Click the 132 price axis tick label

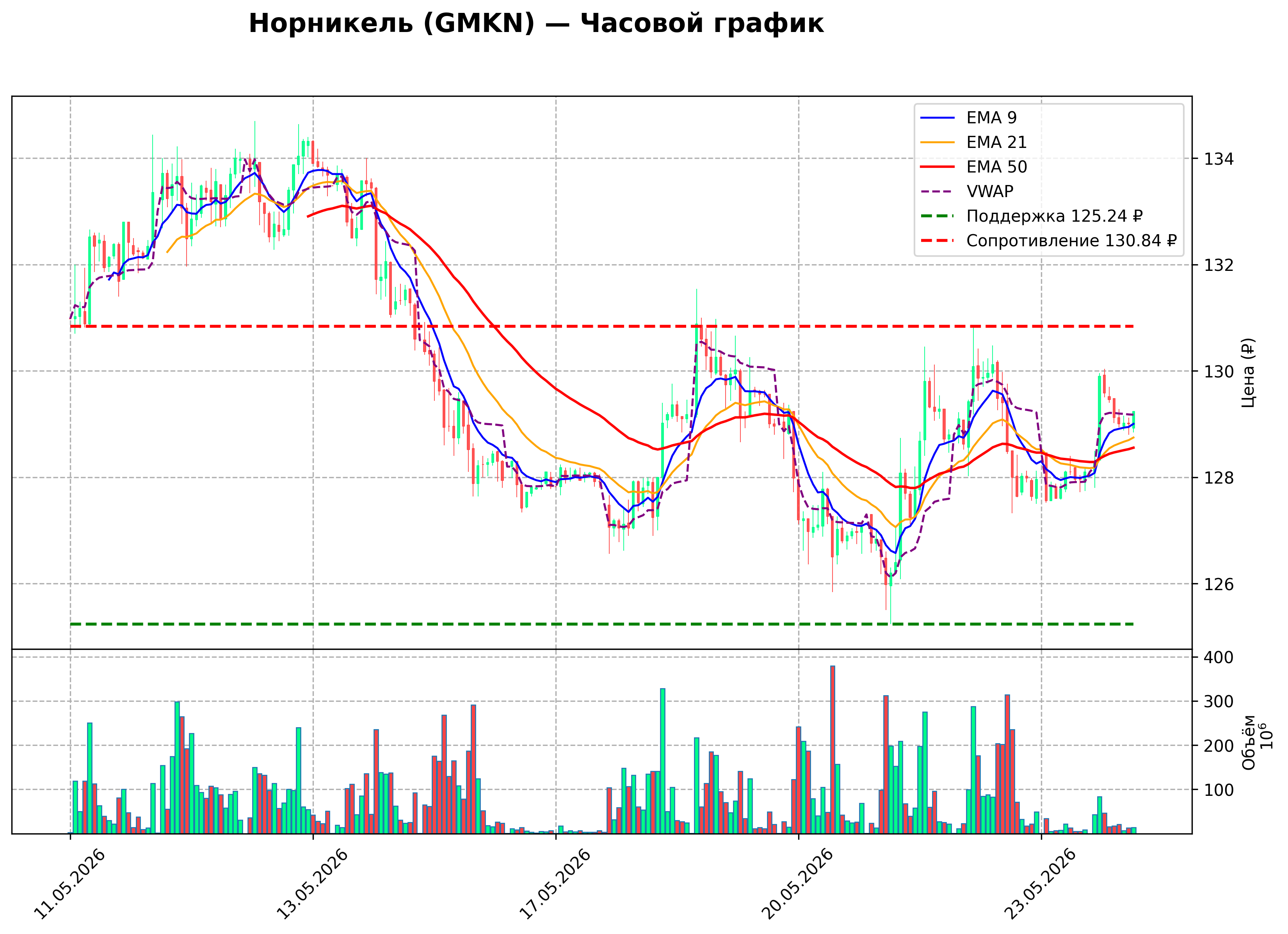click(x=1219, y=265)
